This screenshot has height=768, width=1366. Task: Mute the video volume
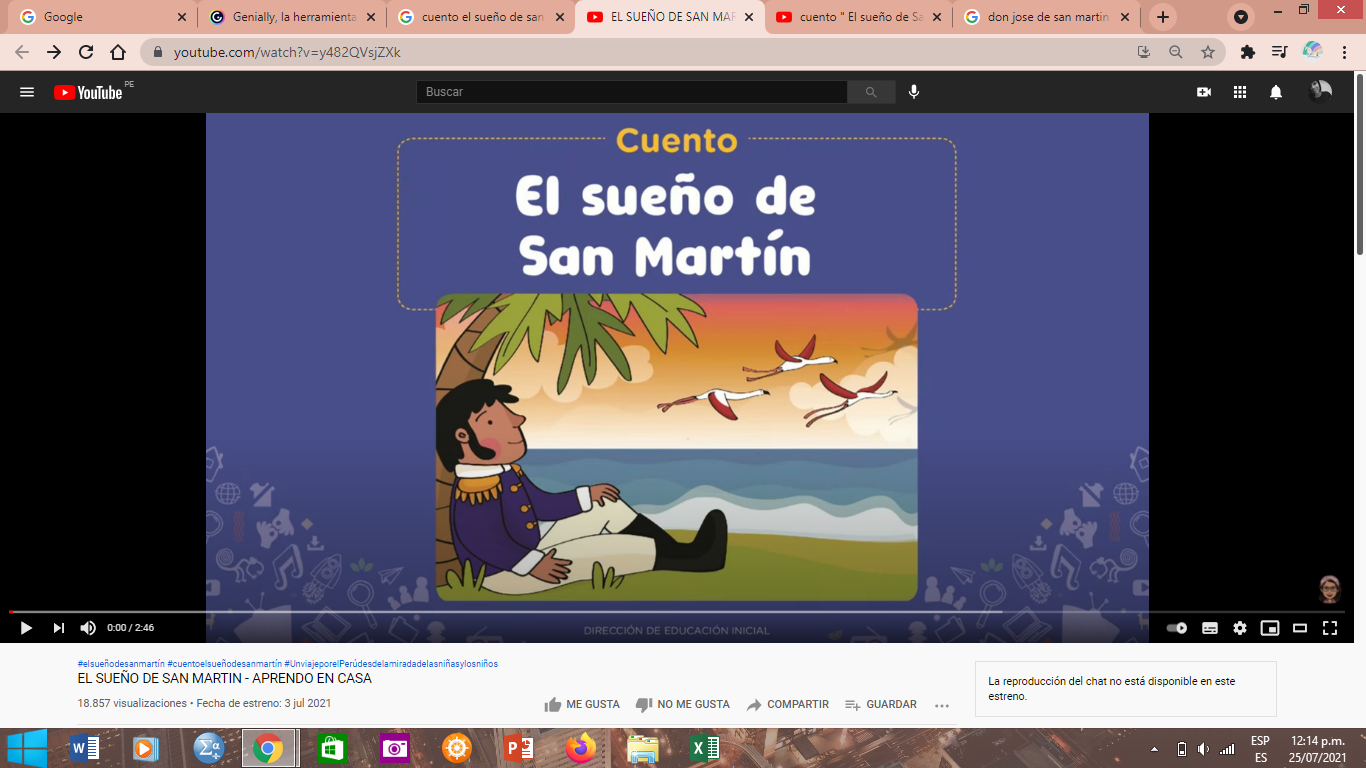88,628
